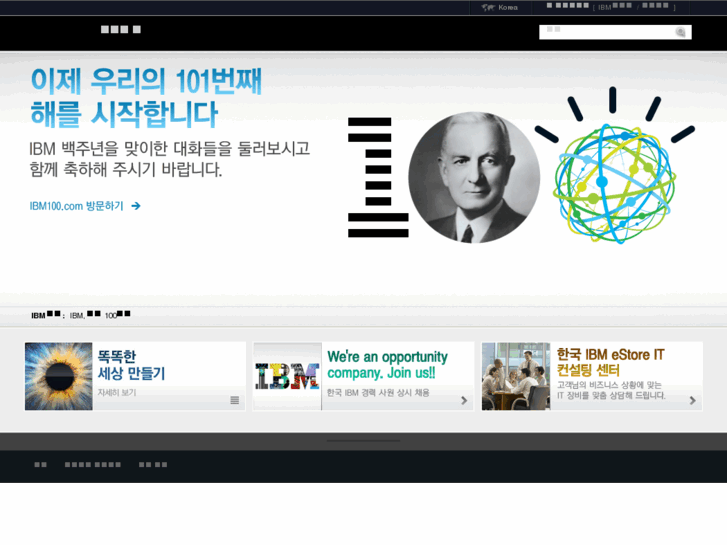This screenshot has height=545, width=727.
Task: Click the portrait photo in the 100 graphic
Action: tap(474, 177)
